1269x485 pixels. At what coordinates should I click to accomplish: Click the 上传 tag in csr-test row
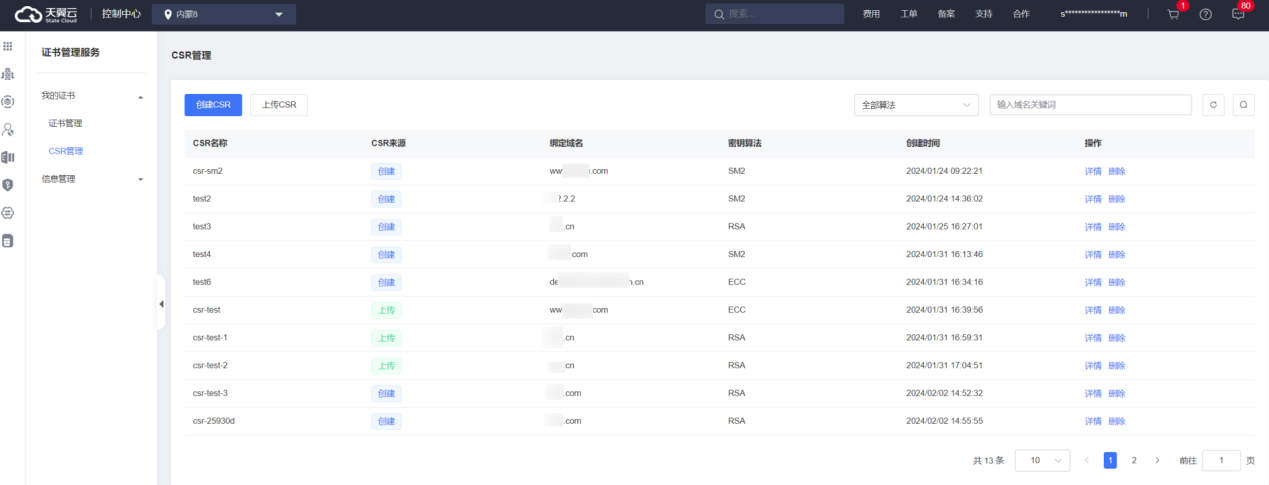click(x=386, y=310)
